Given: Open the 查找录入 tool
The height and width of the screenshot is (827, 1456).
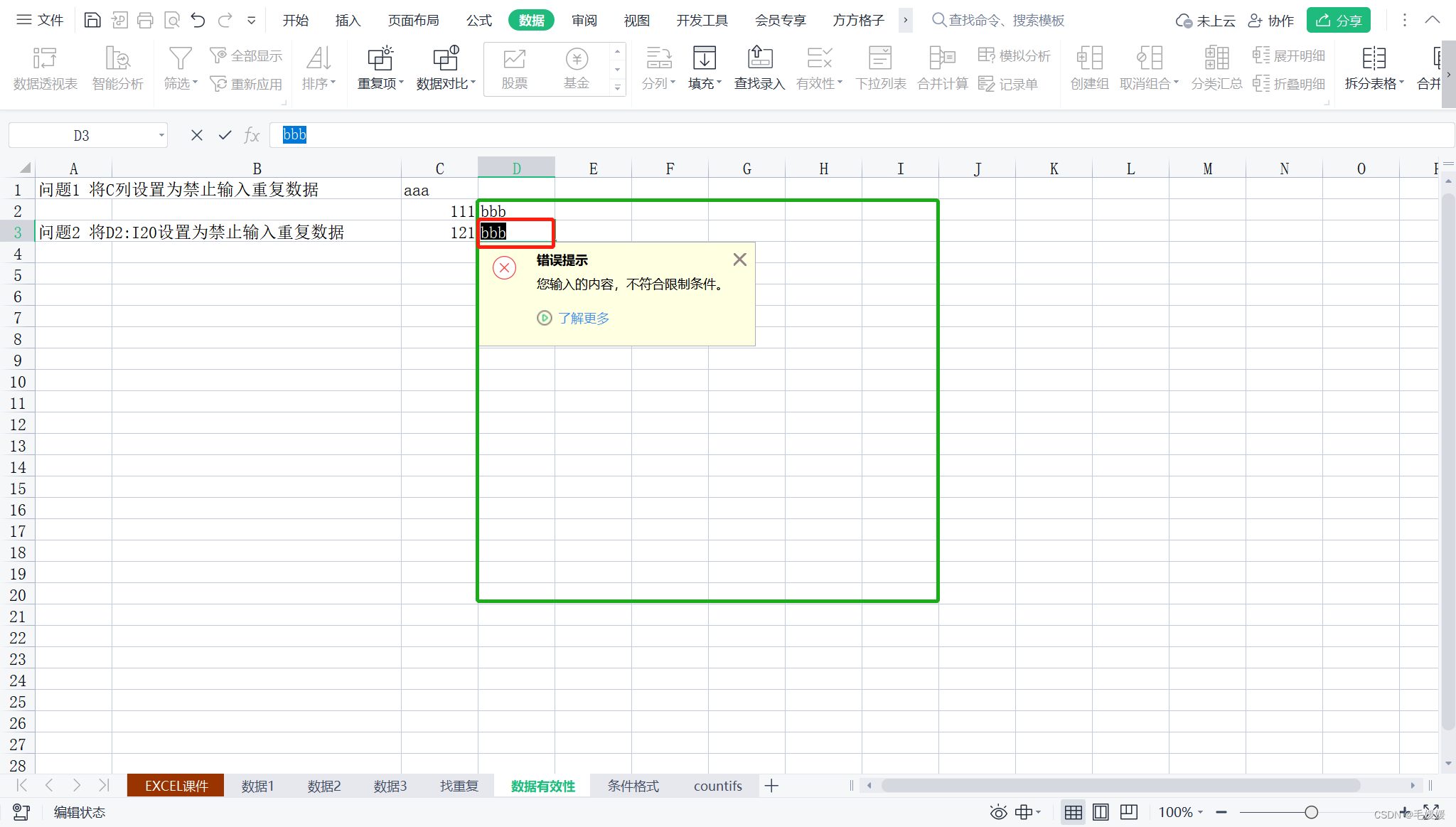Looking at the screenshot, I should 759,68.
